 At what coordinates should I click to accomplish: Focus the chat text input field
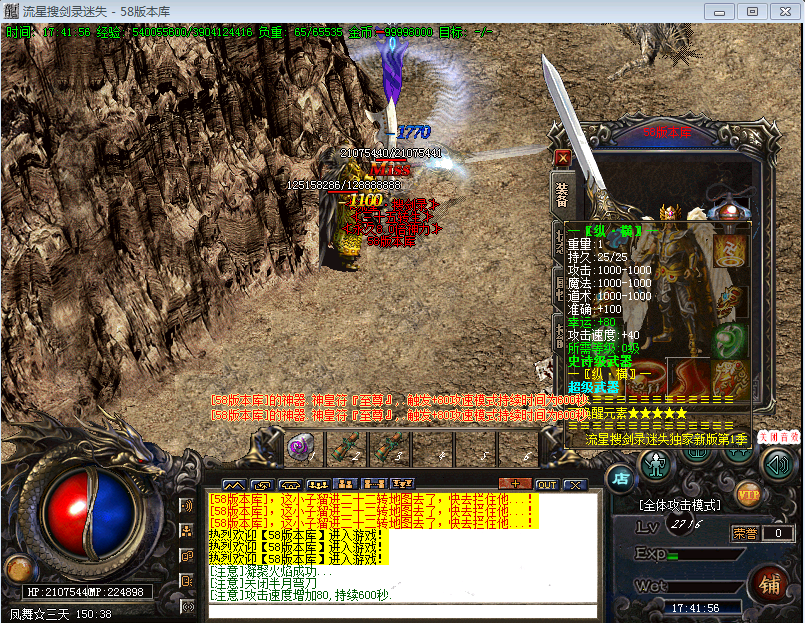(x=402, y=612)
